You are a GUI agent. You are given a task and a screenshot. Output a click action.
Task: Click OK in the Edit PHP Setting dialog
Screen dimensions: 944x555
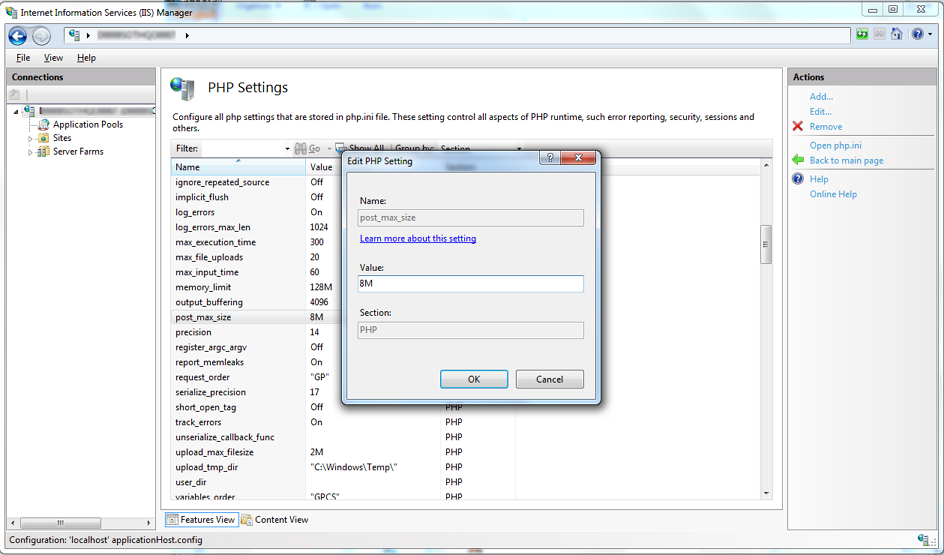474,379
